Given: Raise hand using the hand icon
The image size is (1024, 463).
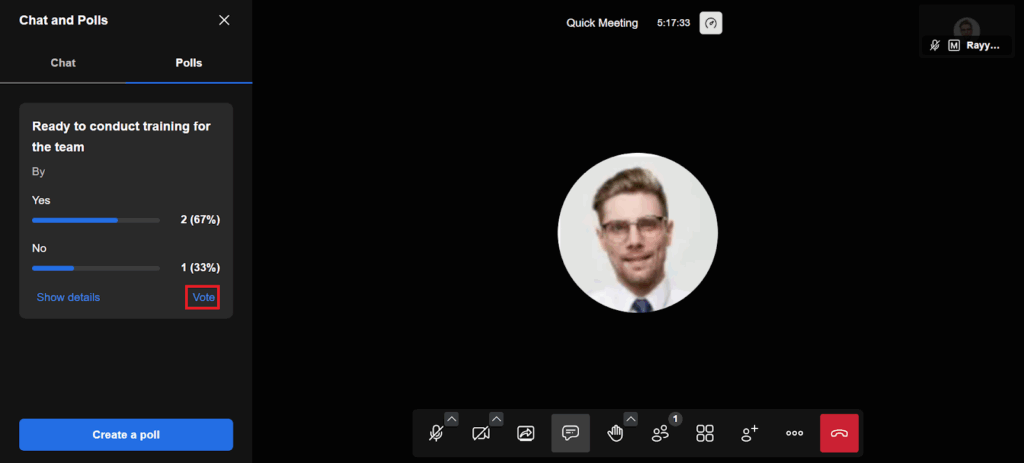Looking at the screenshot, I should [x=615, y=434].
